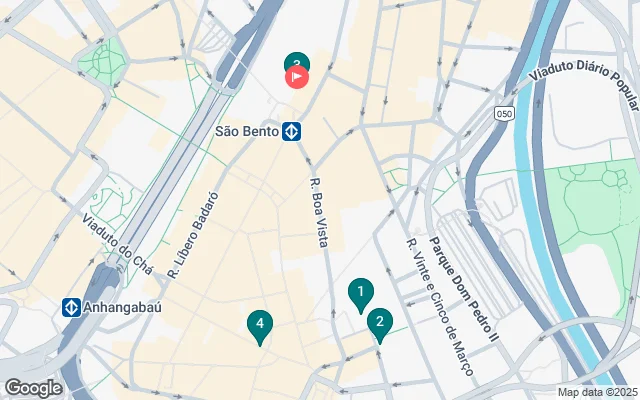640x400 pixels.
Task: Click the Anhangabaú station name text
Action: tap(122, 307)
